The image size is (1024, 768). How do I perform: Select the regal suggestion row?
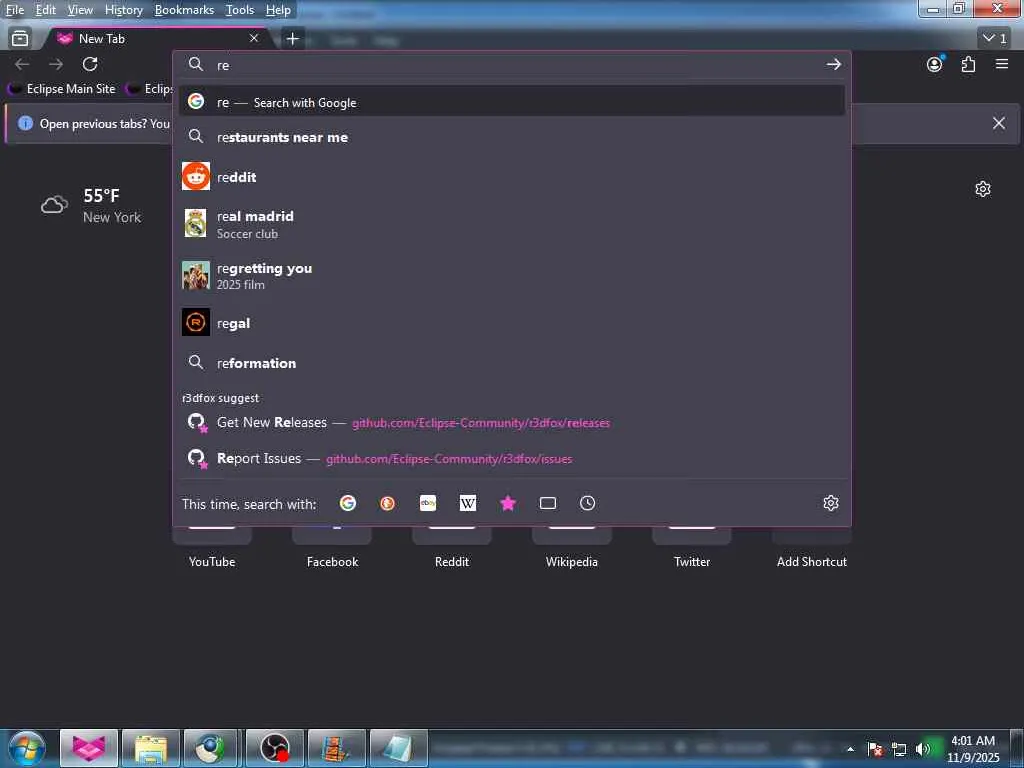pos(511,323)
